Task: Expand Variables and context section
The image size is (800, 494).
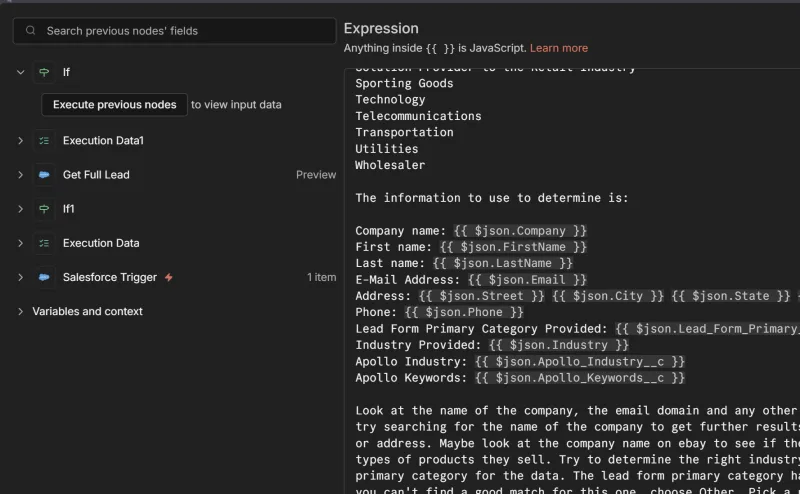Action: click(x=20, y=311)
